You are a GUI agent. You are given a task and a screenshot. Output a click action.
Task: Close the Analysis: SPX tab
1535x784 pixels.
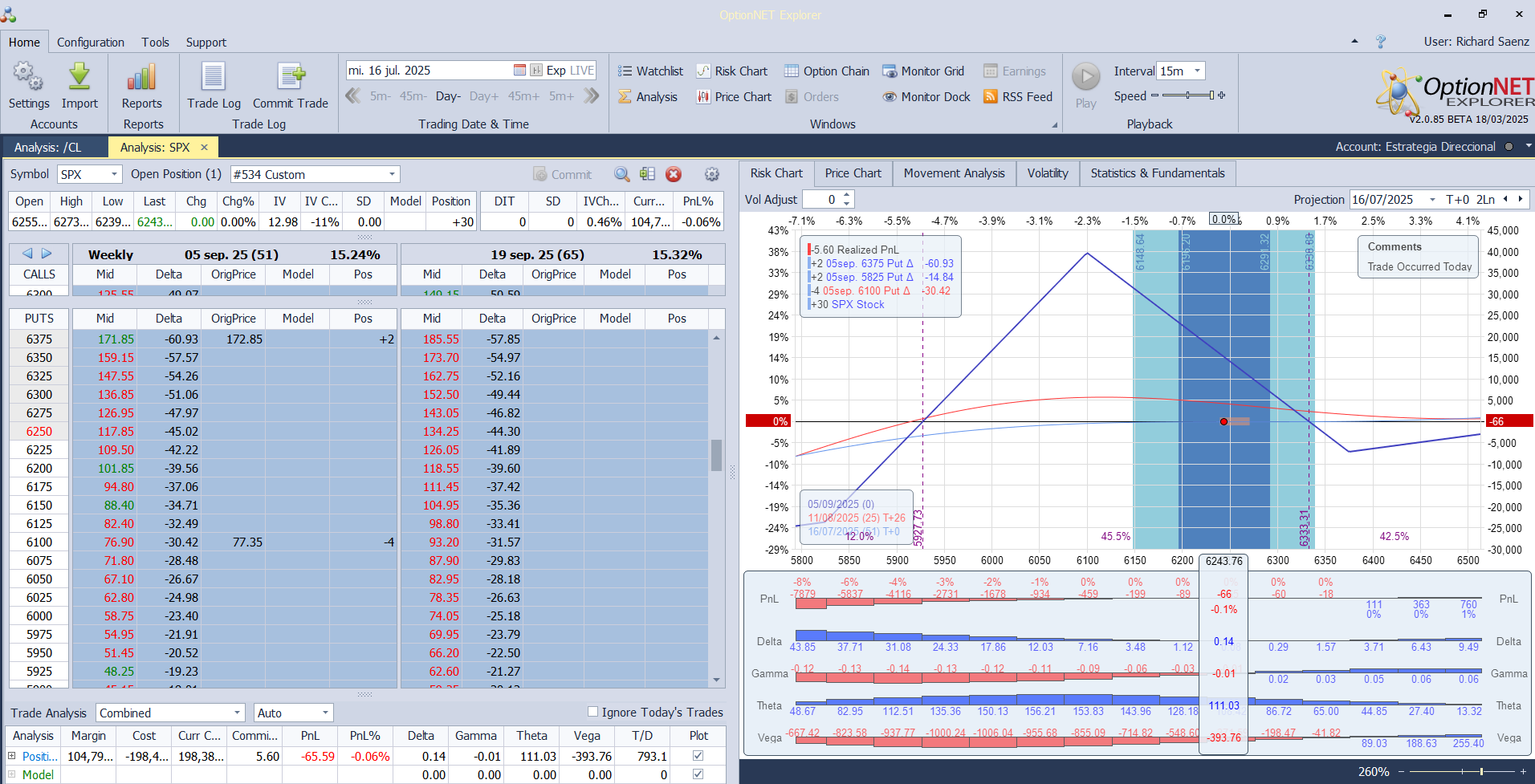point(204,147)
